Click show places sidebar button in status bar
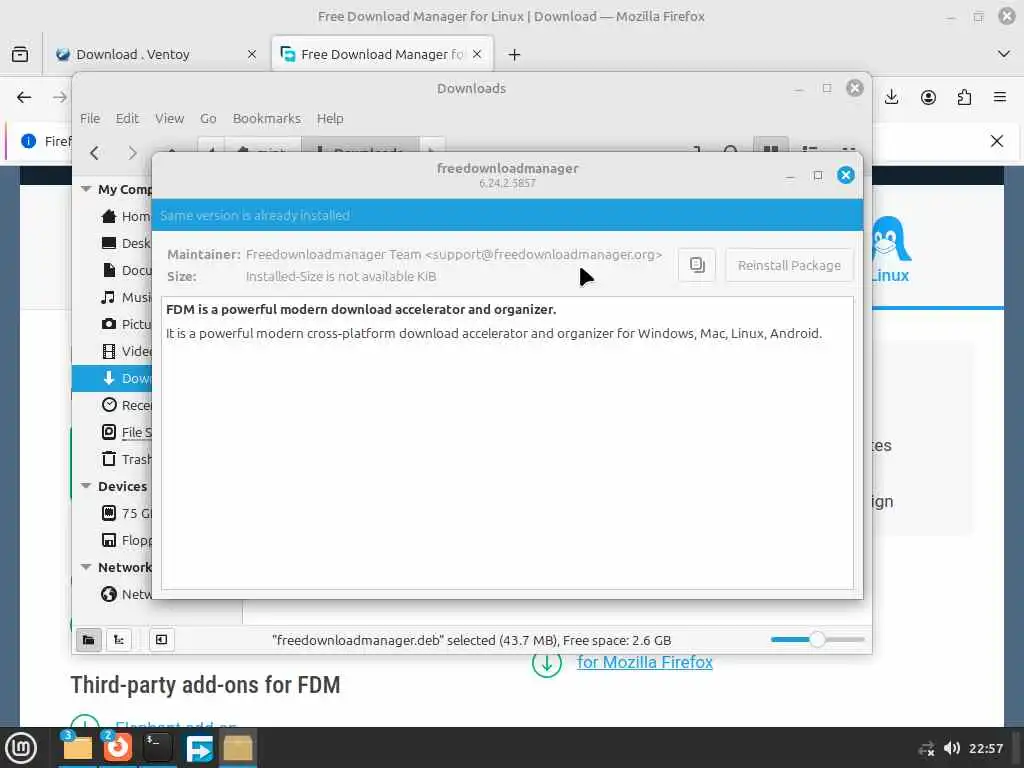The height and width of the screenshot is (768, 1024). [x=88, y=640]
